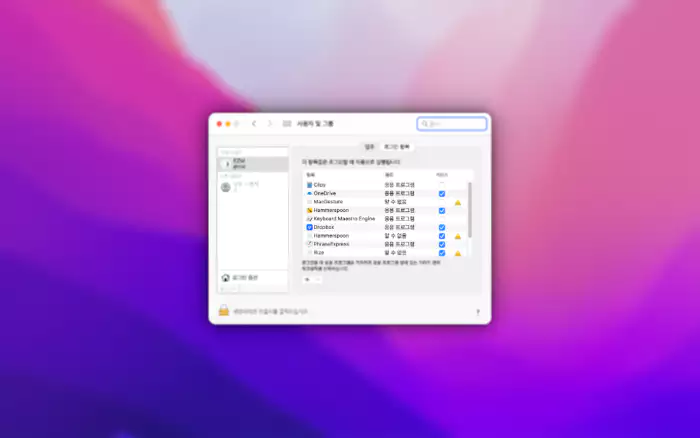Image resolution: width=700 pixels, height=438 pixels.
Task: Select the Rize row name
Action: click(319, 253)
